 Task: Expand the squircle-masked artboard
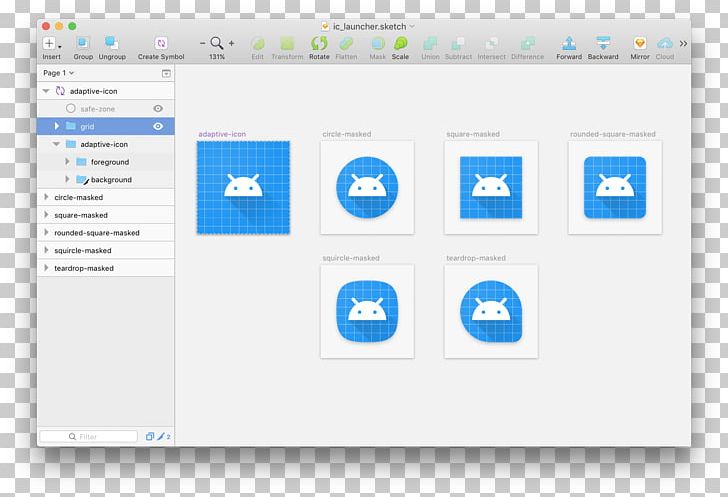(x=46, y=250)
